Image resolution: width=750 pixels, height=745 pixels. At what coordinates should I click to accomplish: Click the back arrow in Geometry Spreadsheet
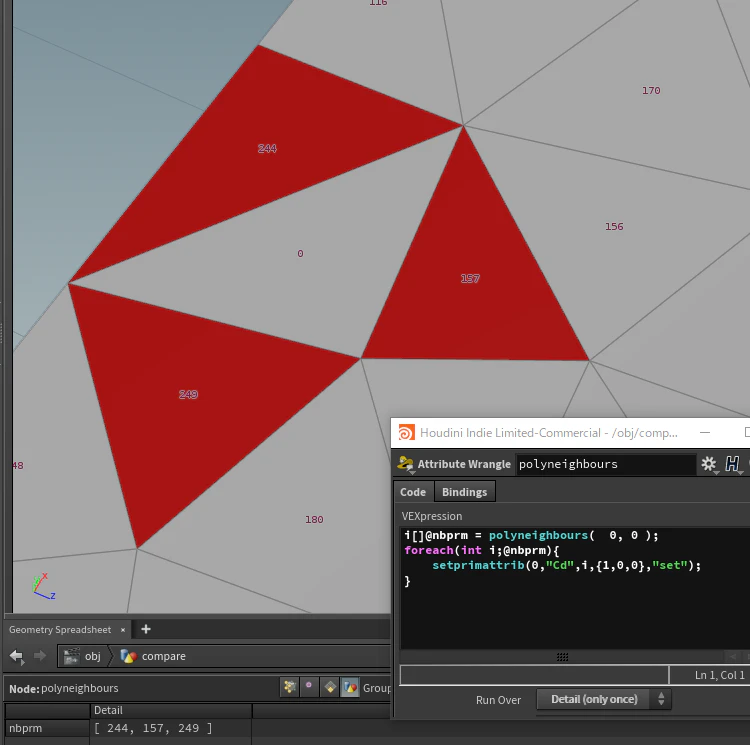pos(17,656)
